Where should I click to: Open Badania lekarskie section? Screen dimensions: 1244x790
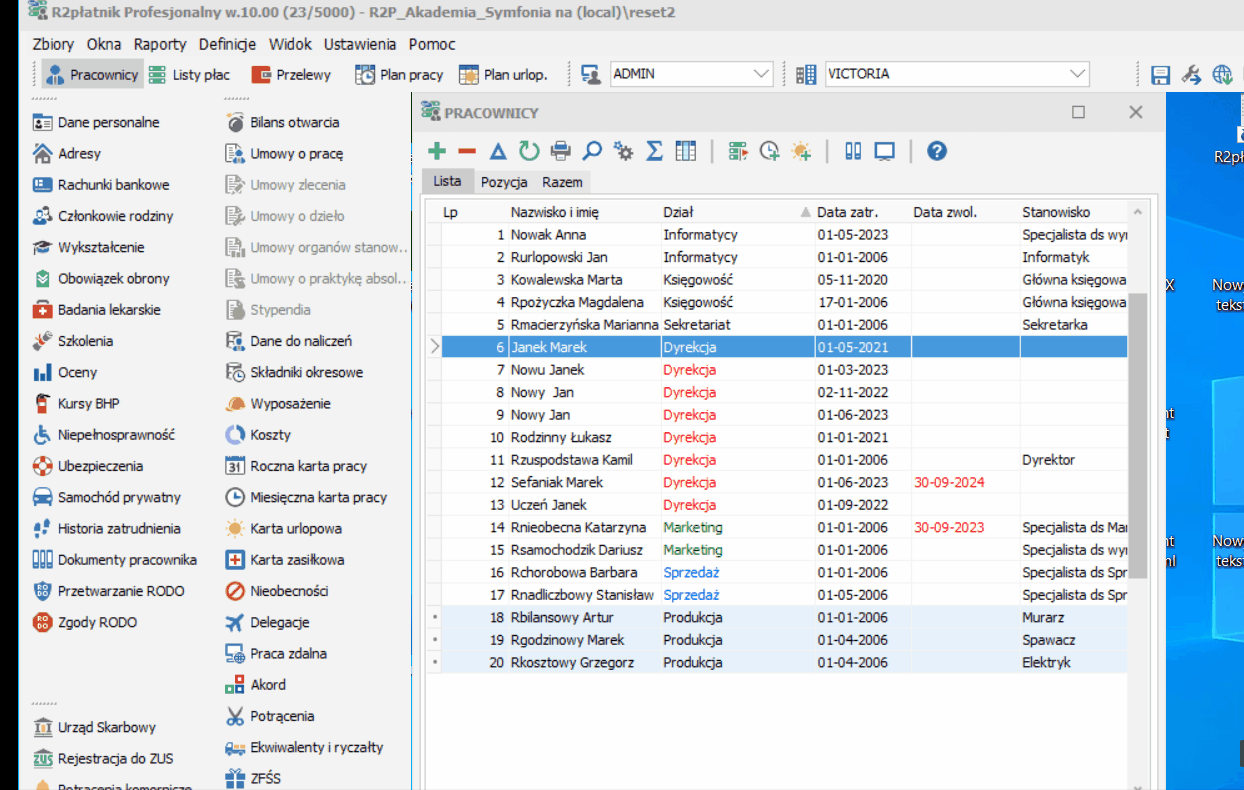96,310
